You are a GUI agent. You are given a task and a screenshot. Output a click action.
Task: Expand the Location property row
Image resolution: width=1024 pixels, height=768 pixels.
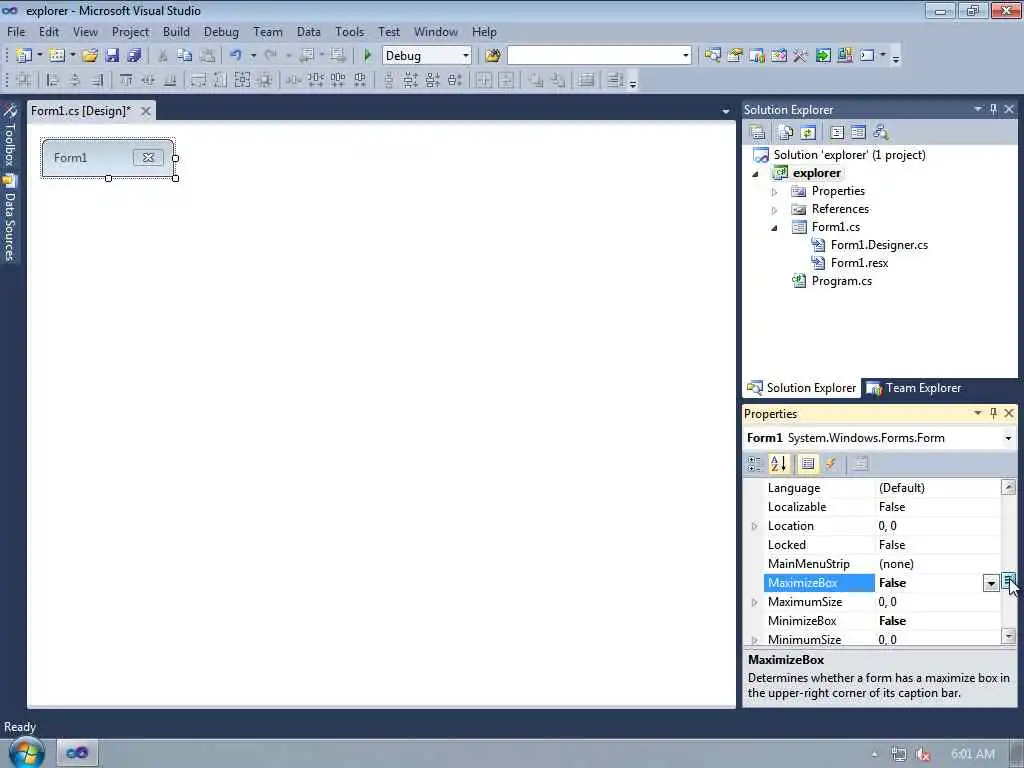click(755, 526)
